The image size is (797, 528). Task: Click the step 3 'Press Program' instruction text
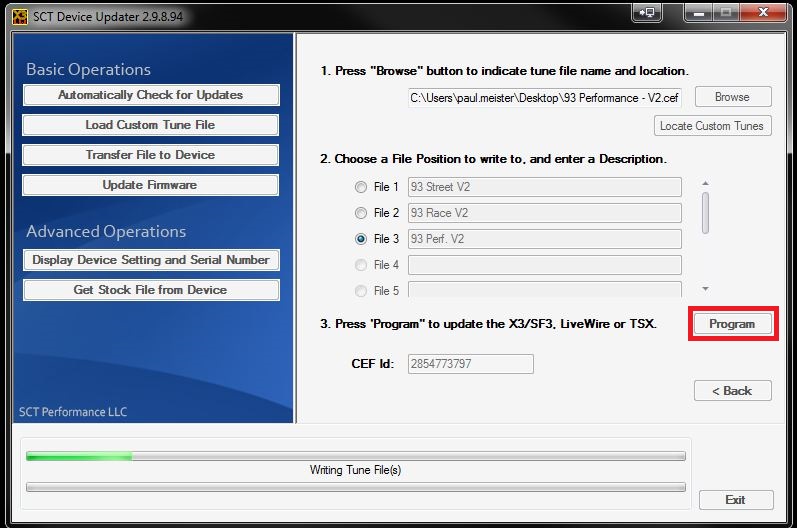tap(488, 324)
